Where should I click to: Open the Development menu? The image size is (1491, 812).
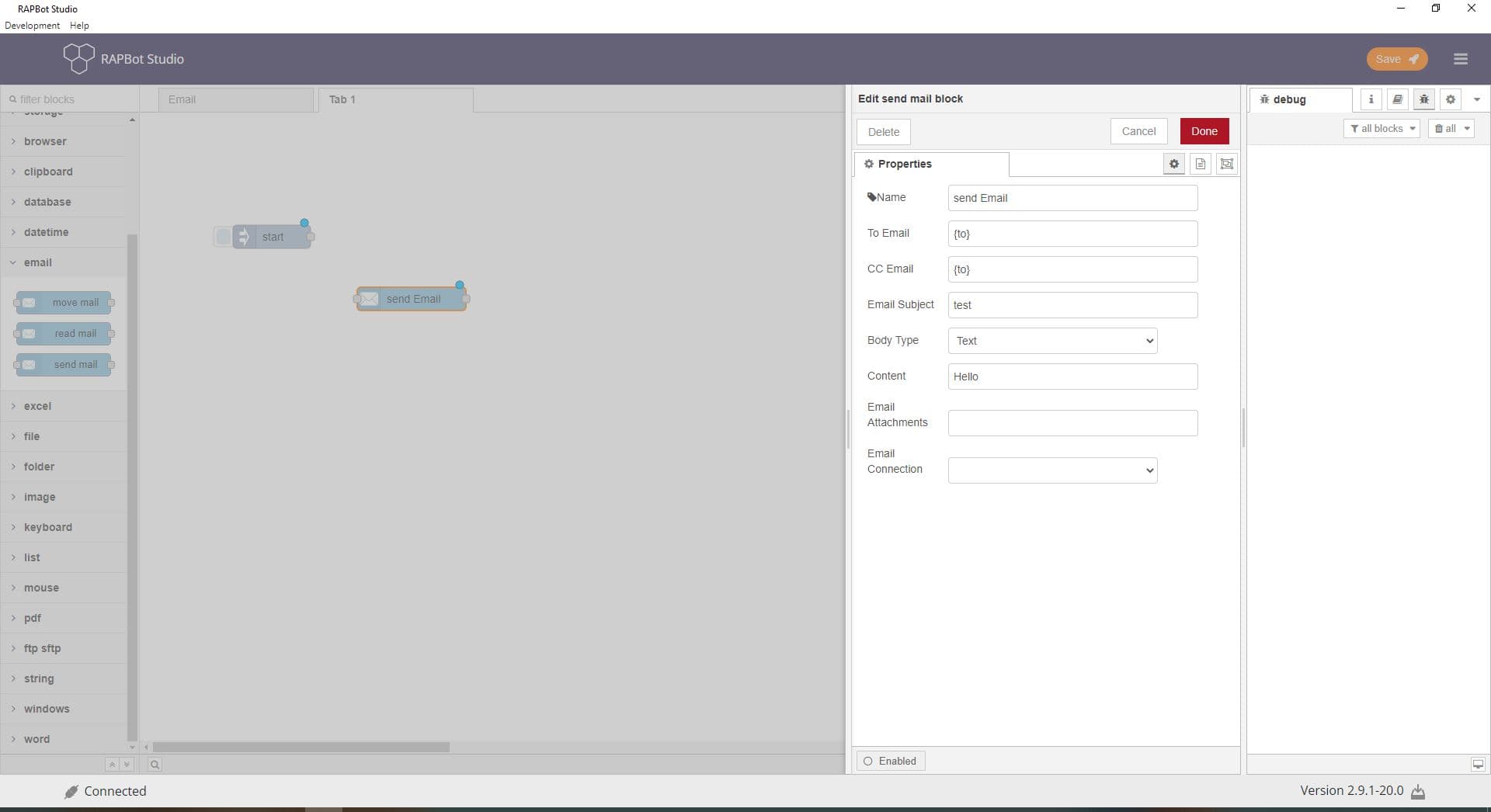(32, 26)
